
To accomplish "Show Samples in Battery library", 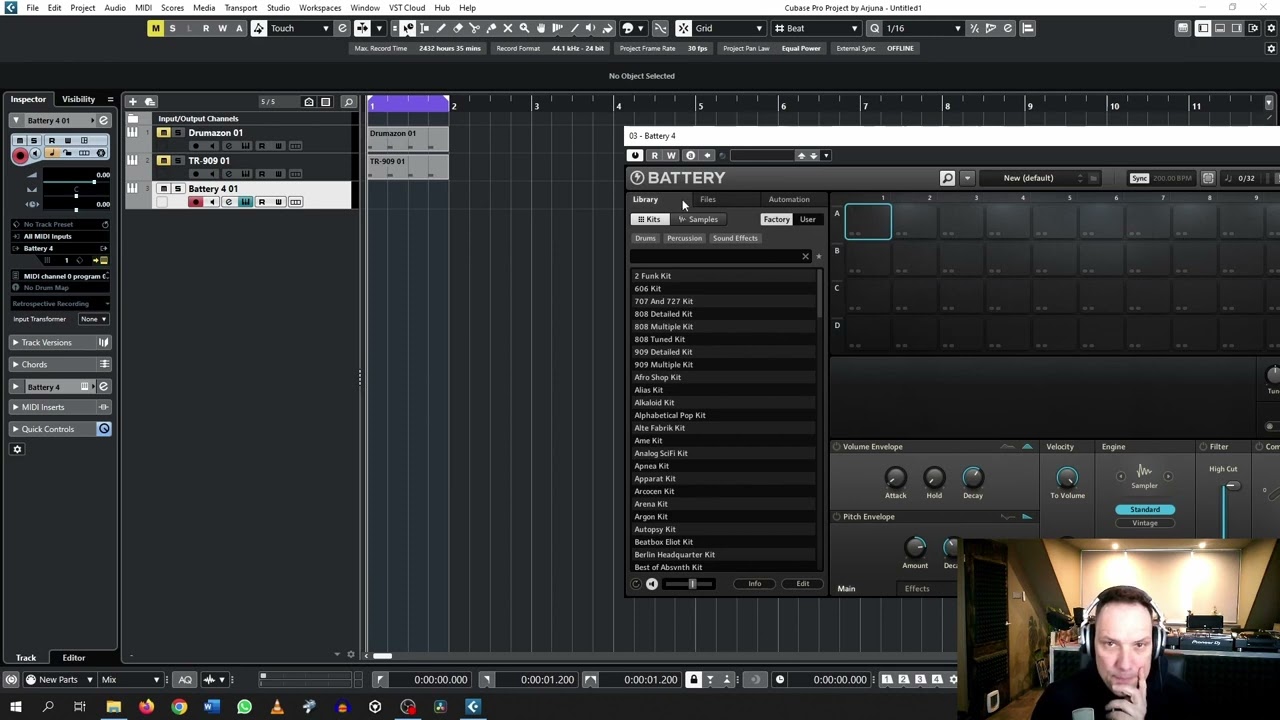I will coord(698,220).
